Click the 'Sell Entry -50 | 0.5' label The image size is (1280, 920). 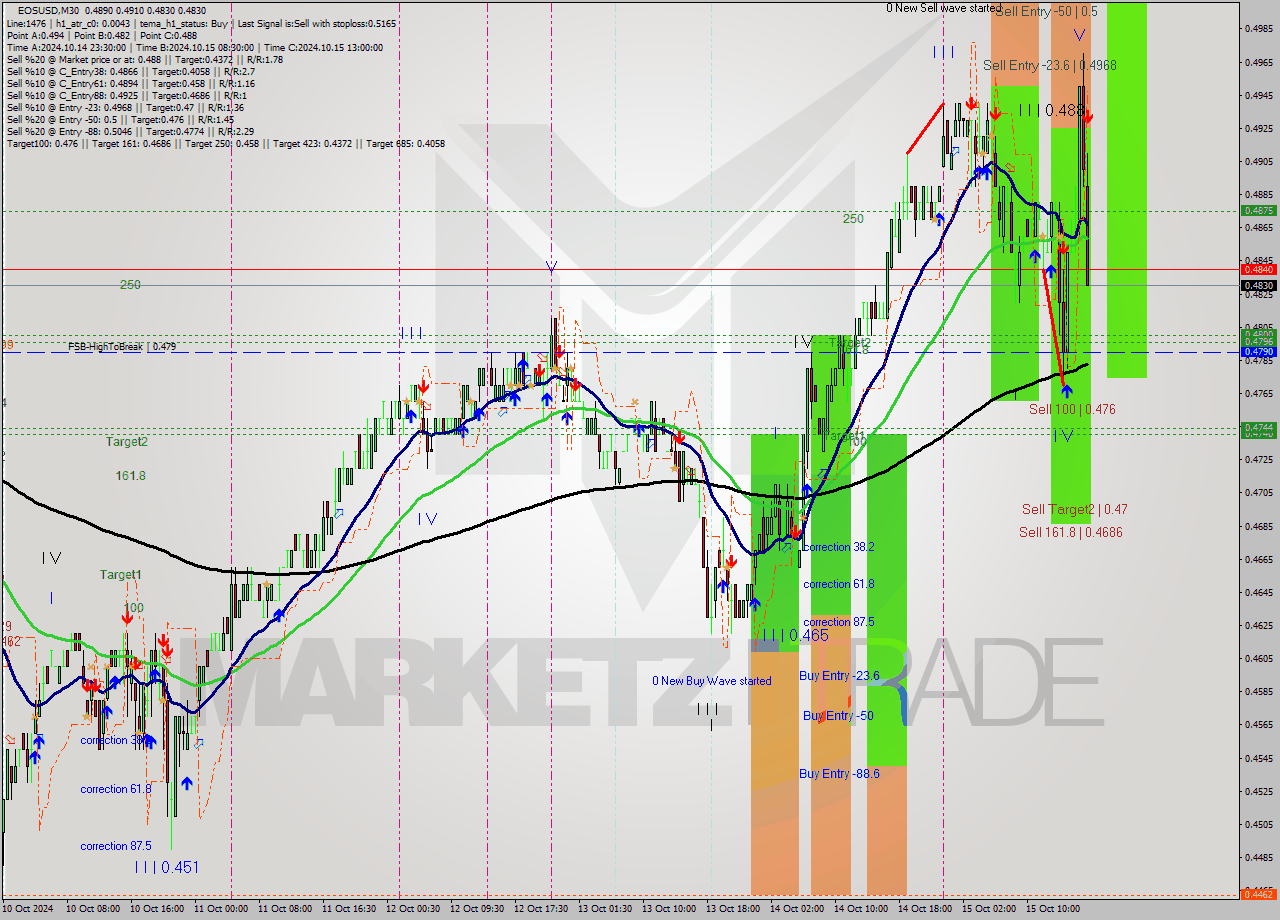[x=1046, y=11]
